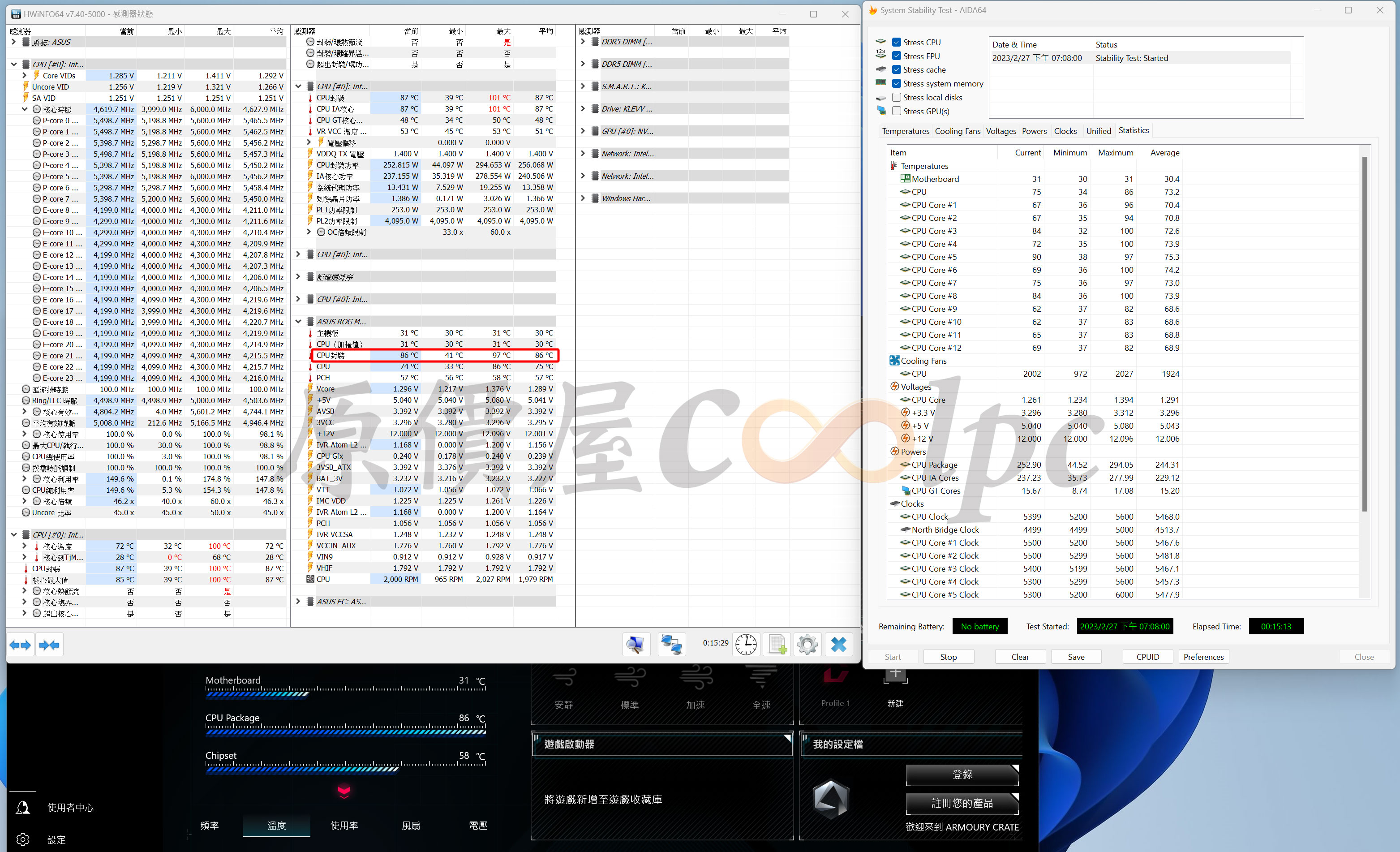Click the Chipset temperature bar

click(345, 769)
